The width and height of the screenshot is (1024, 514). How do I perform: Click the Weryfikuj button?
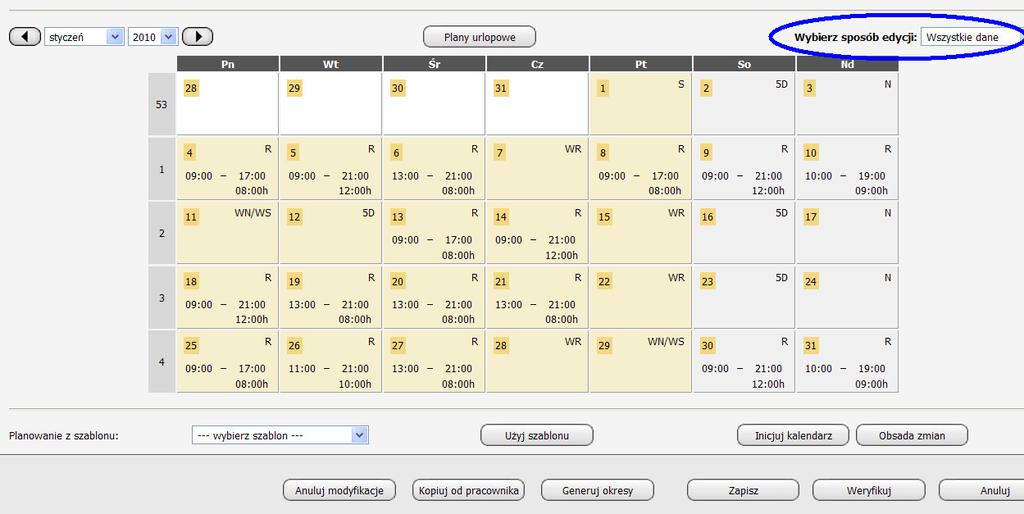(869, 490)
